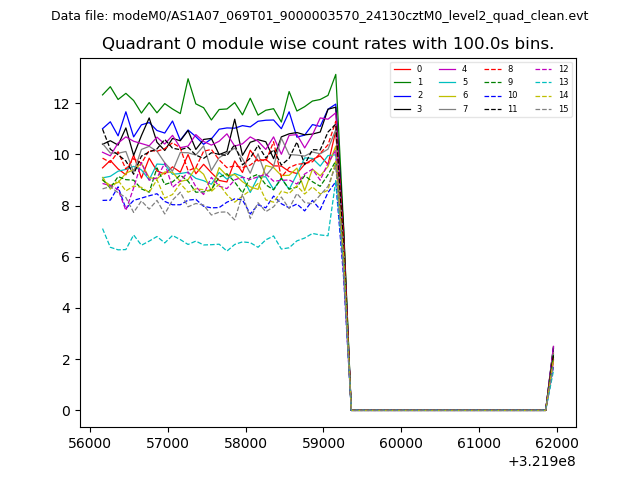This screenshot has width=640, height=480.
Task: Click the x-axis tick label 59000
Action: click(323, 442)
